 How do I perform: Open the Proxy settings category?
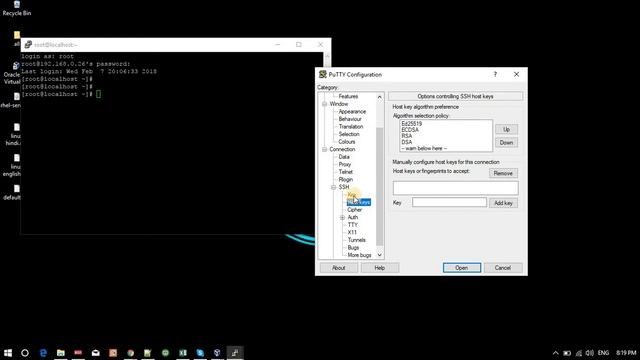click(344, 164)
